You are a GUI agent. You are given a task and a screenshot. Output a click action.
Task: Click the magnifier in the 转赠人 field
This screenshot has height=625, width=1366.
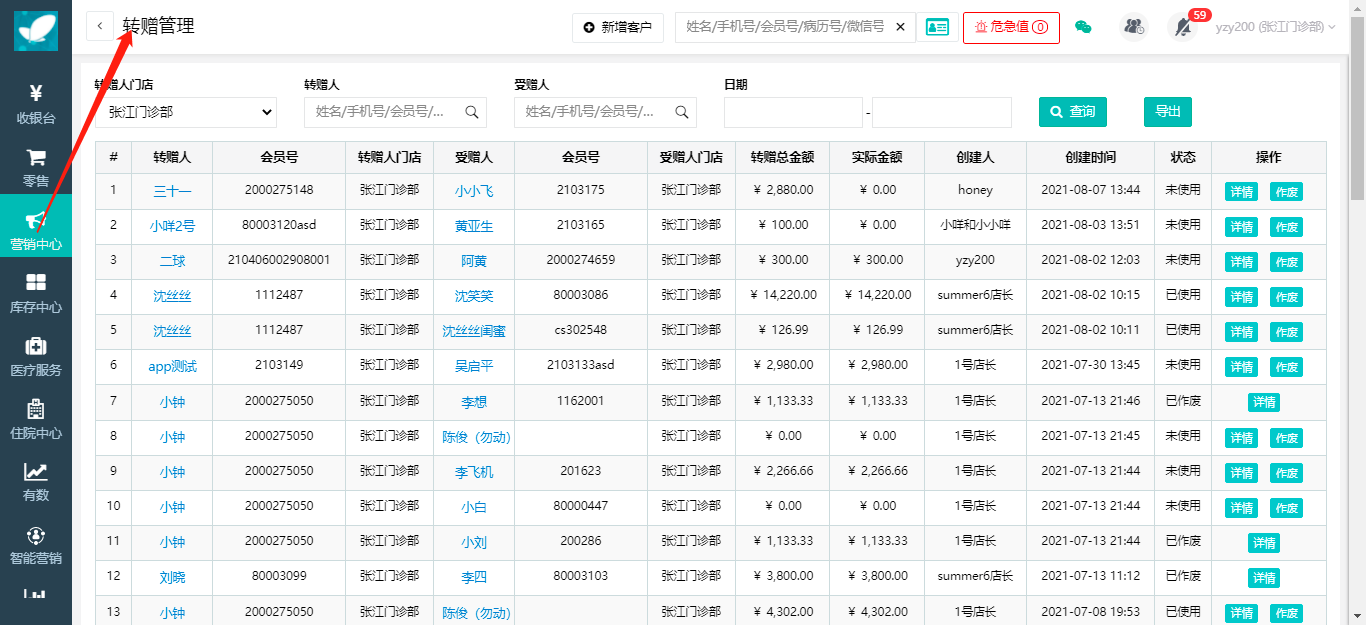point(472,112)
